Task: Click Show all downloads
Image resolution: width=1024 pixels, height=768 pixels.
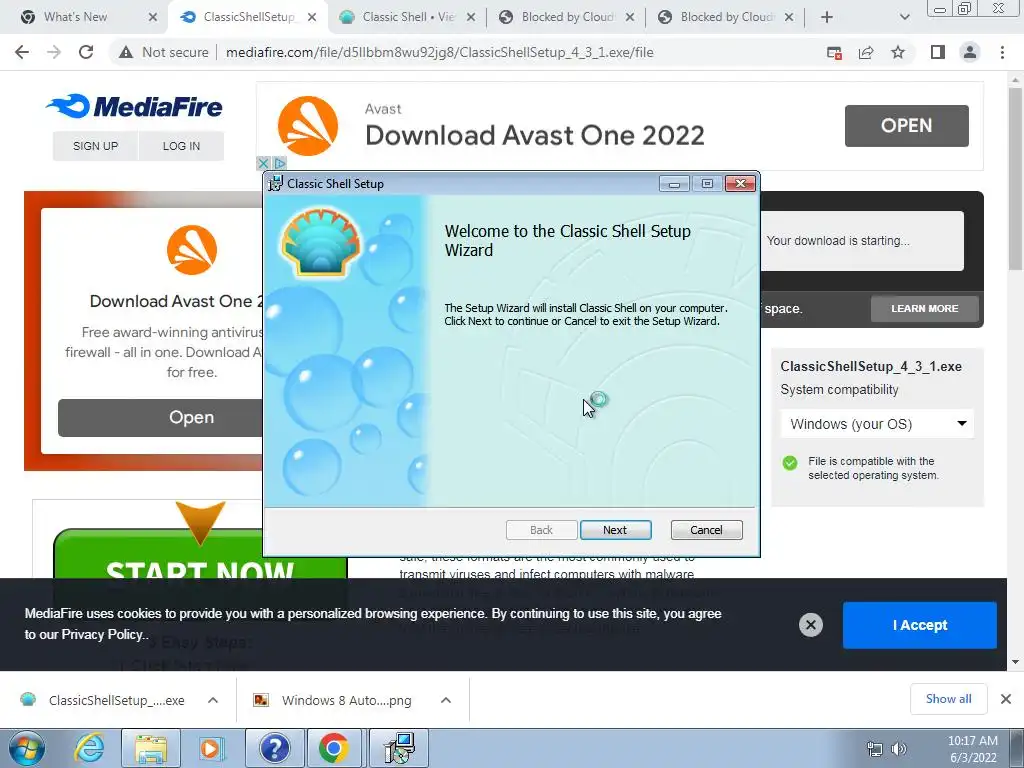Action: [x=948, y=699]
